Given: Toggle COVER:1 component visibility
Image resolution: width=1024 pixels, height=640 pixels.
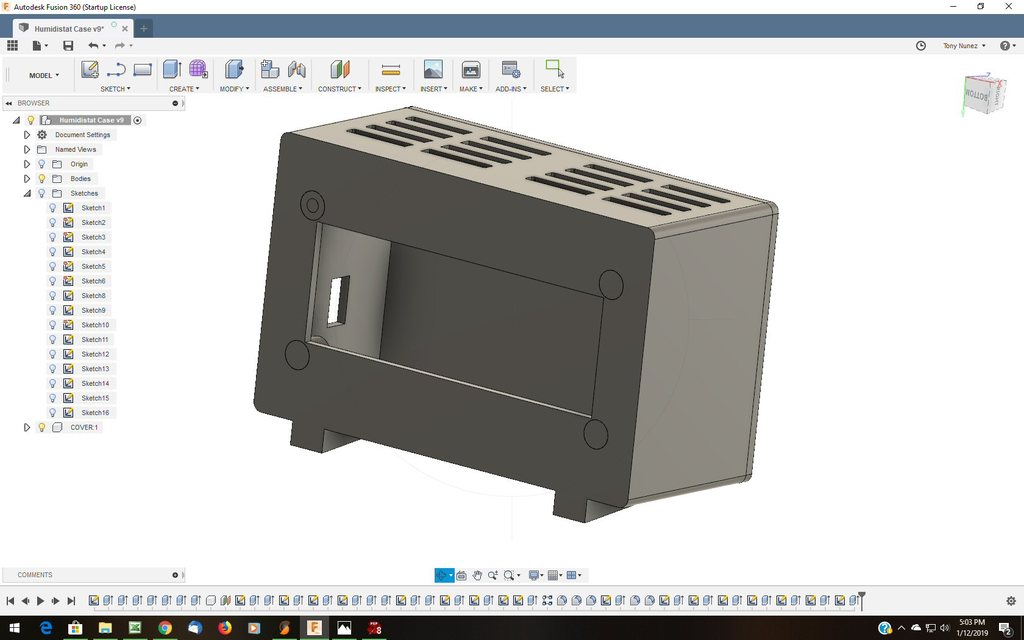Looking at the screenshot, I should pyautogui.click(x=41, y=427).
